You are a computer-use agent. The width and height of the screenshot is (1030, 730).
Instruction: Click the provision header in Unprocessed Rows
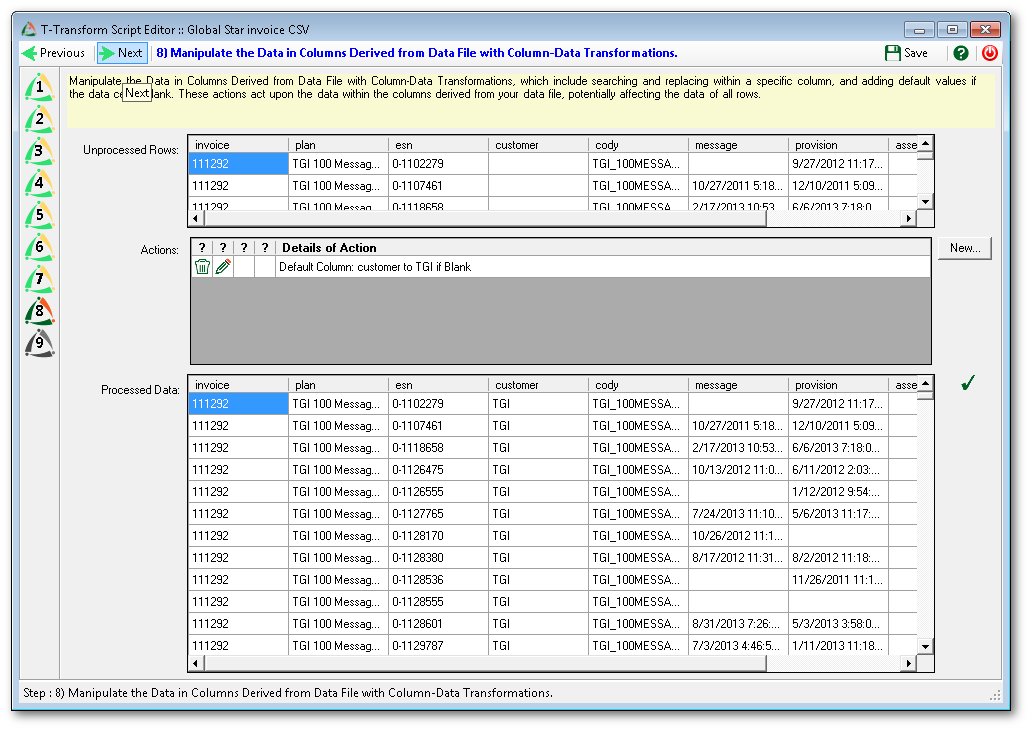coord(838,145)
